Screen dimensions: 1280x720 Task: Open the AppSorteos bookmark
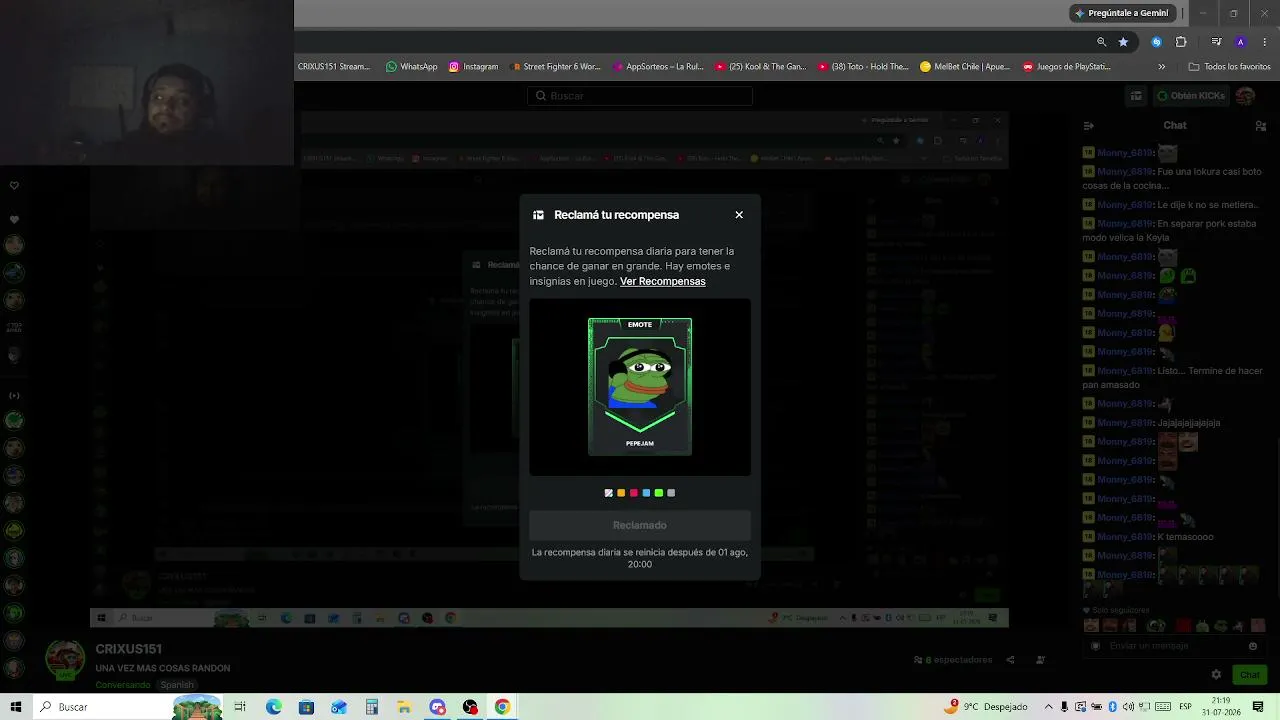[x=657, y=67]
